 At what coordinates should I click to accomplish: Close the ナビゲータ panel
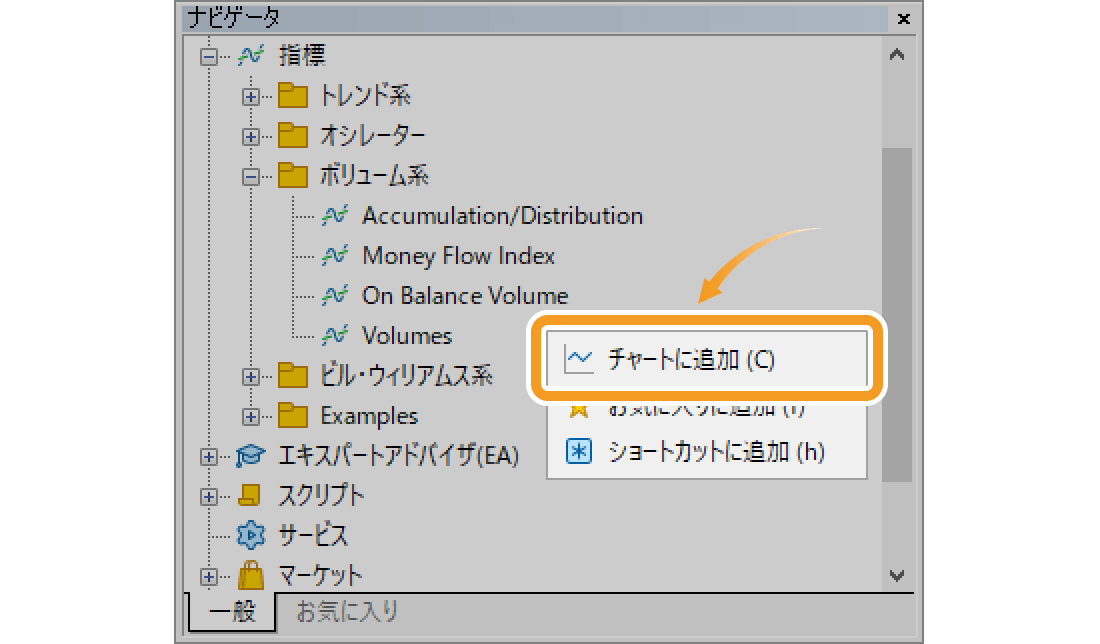(904, 19)
